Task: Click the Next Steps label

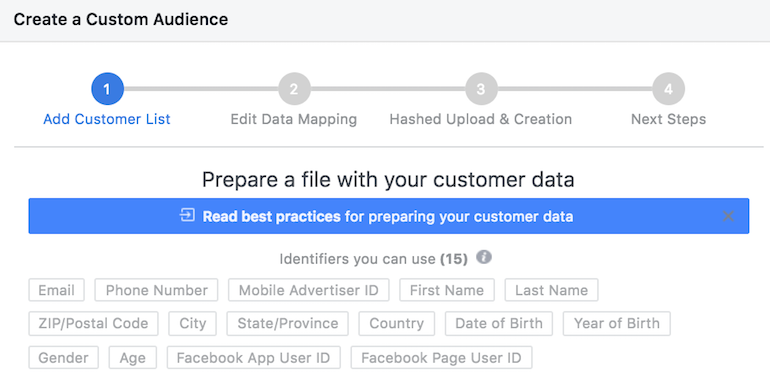Action: pyautogui.click(x=668, y=119)
